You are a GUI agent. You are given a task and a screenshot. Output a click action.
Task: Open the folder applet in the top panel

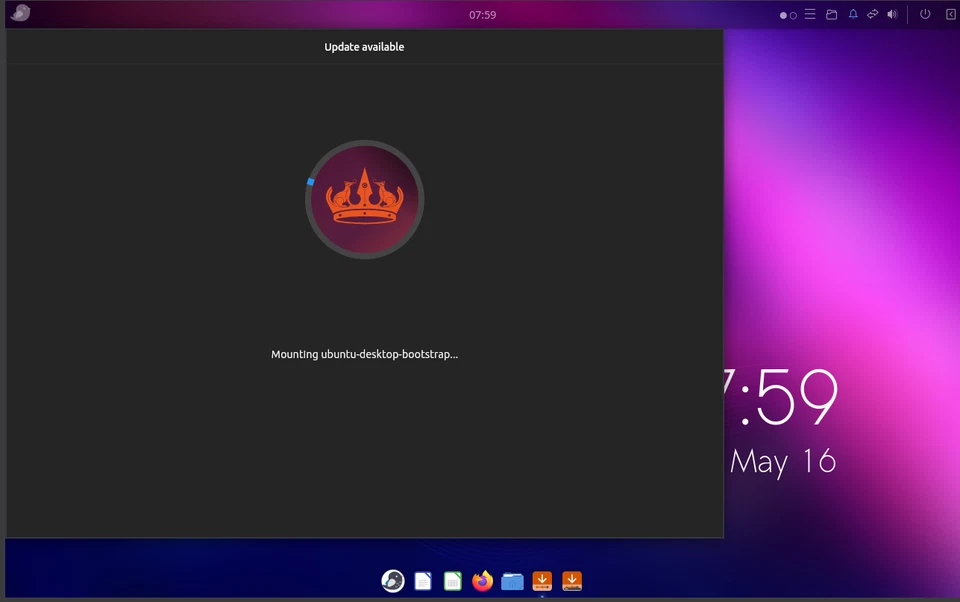(x=831, y=14)
